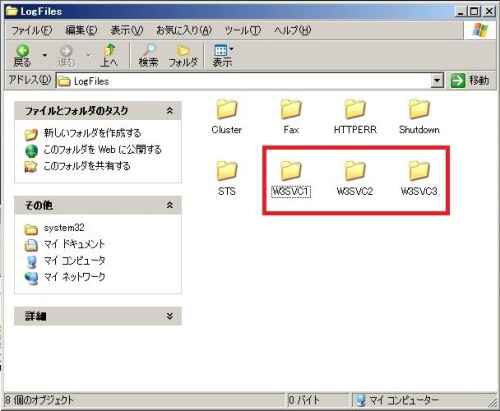
Task: Collapse the ファイルとフォルダのタスク panel
Action: pyautogui.click(x=170, y=111)
